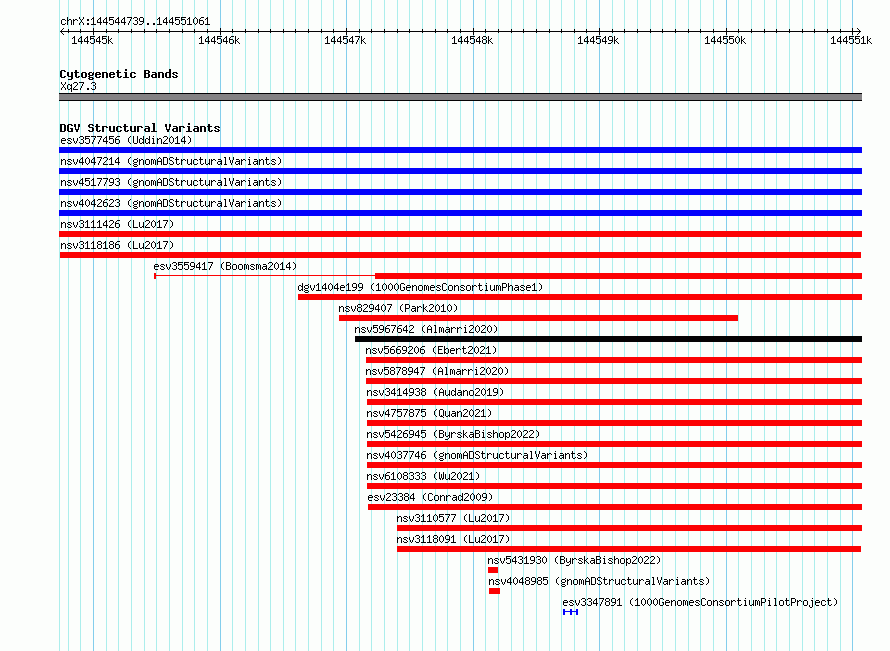Click the chrX:144544739..144551061 position label

click(x=135, y=21)
